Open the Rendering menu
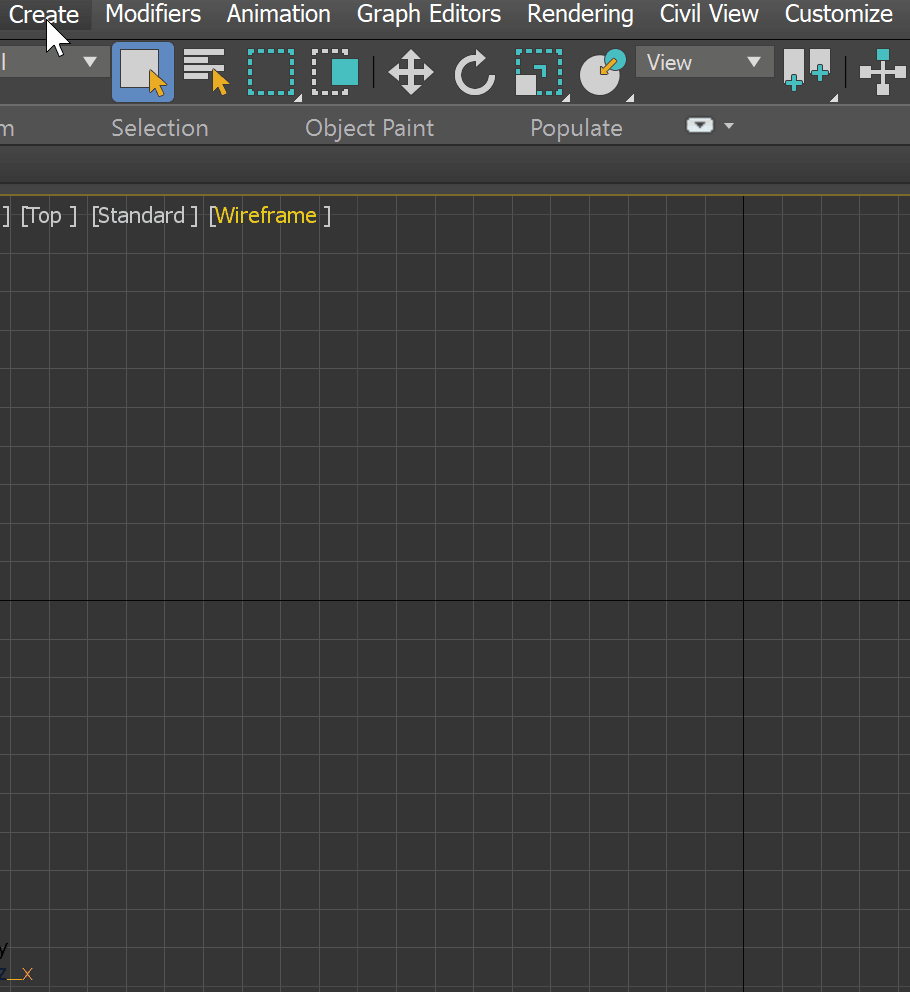The height and width of the screenshot is (992, 910). (580, 14)
